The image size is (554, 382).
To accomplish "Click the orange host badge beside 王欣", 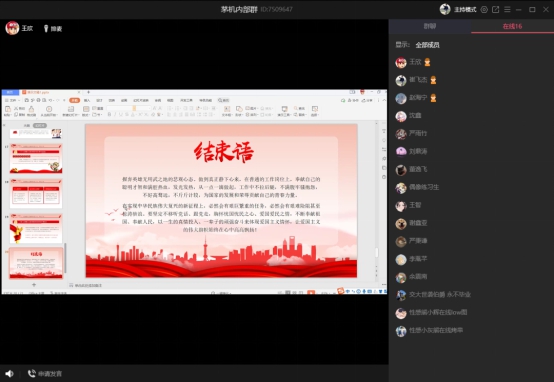I will pos(428,62).
